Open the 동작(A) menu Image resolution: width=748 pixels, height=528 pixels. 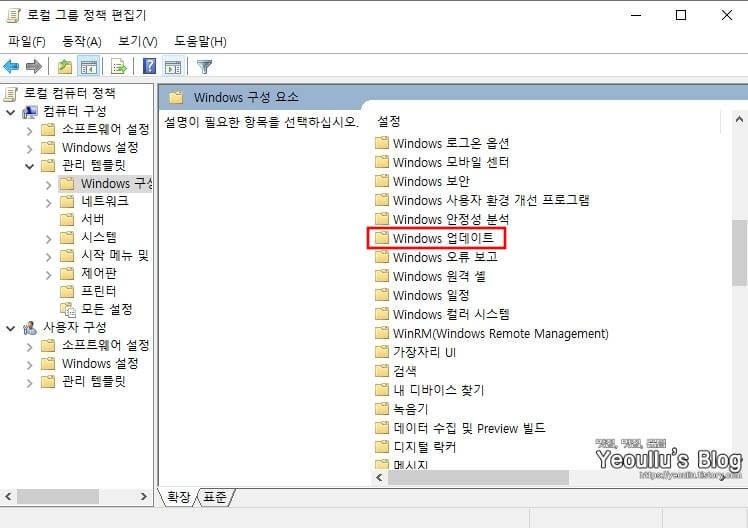pos(82,41)
